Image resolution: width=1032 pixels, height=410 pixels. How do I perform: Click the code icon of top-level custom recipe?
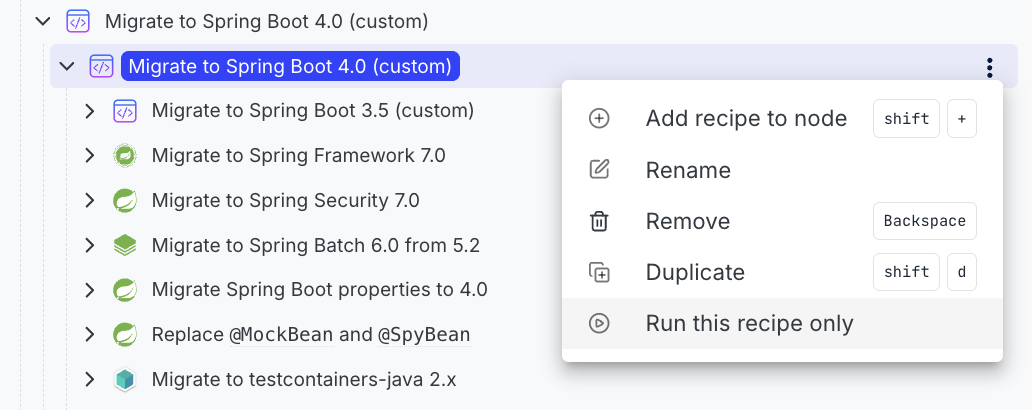78,22
